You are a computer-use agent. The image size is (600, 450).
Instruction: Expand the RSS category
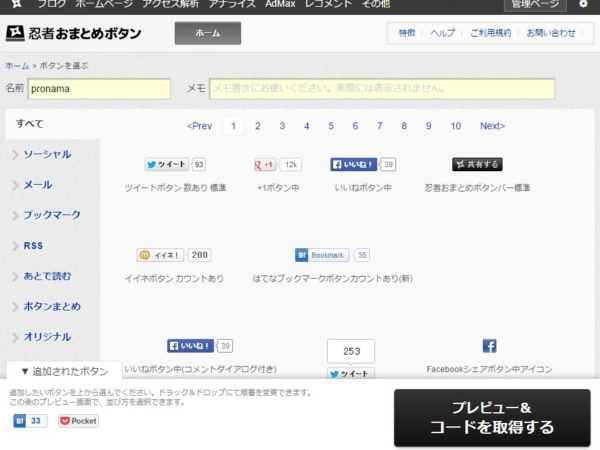(x=33, y=246)
